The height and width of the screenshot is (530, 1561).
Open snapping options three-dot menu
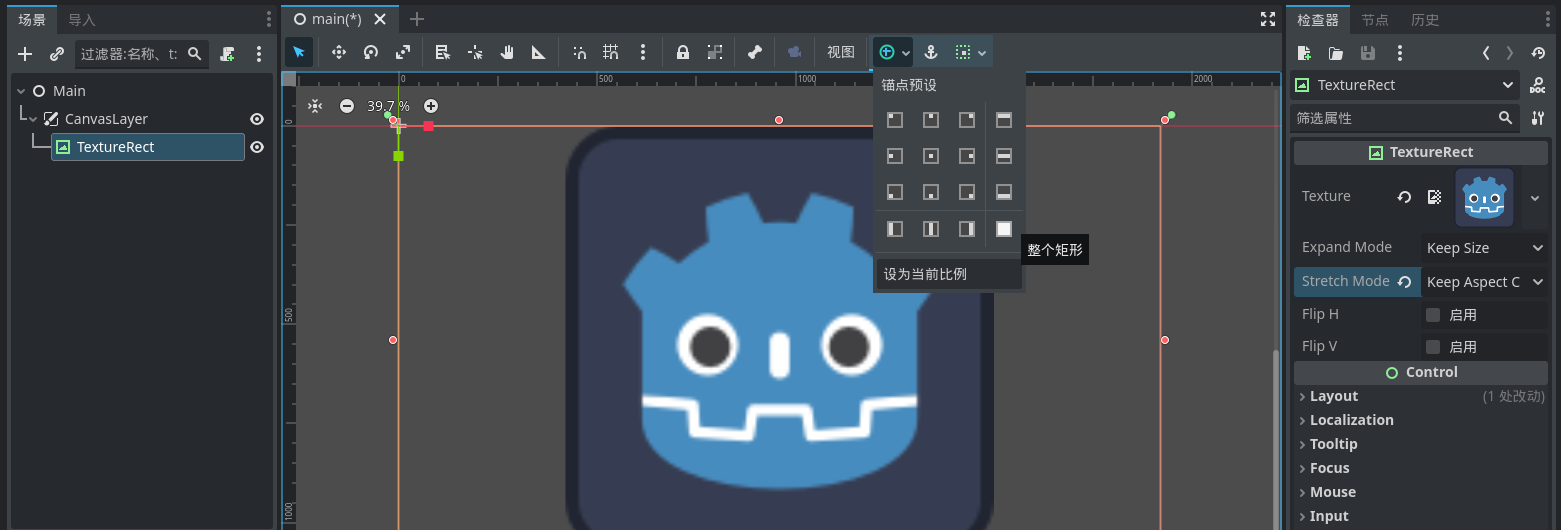(643, 52)
